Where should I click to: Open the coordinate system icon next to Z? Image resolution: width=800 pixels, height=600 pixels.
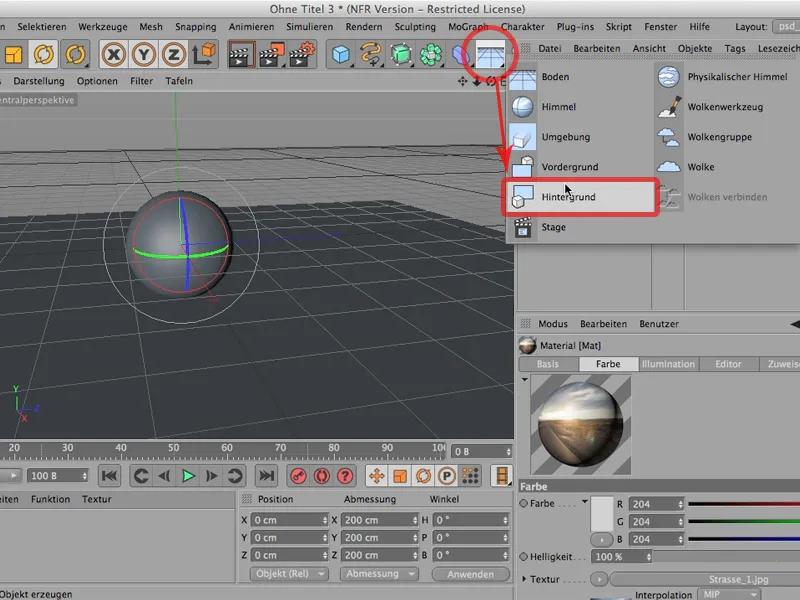point(204,54)
